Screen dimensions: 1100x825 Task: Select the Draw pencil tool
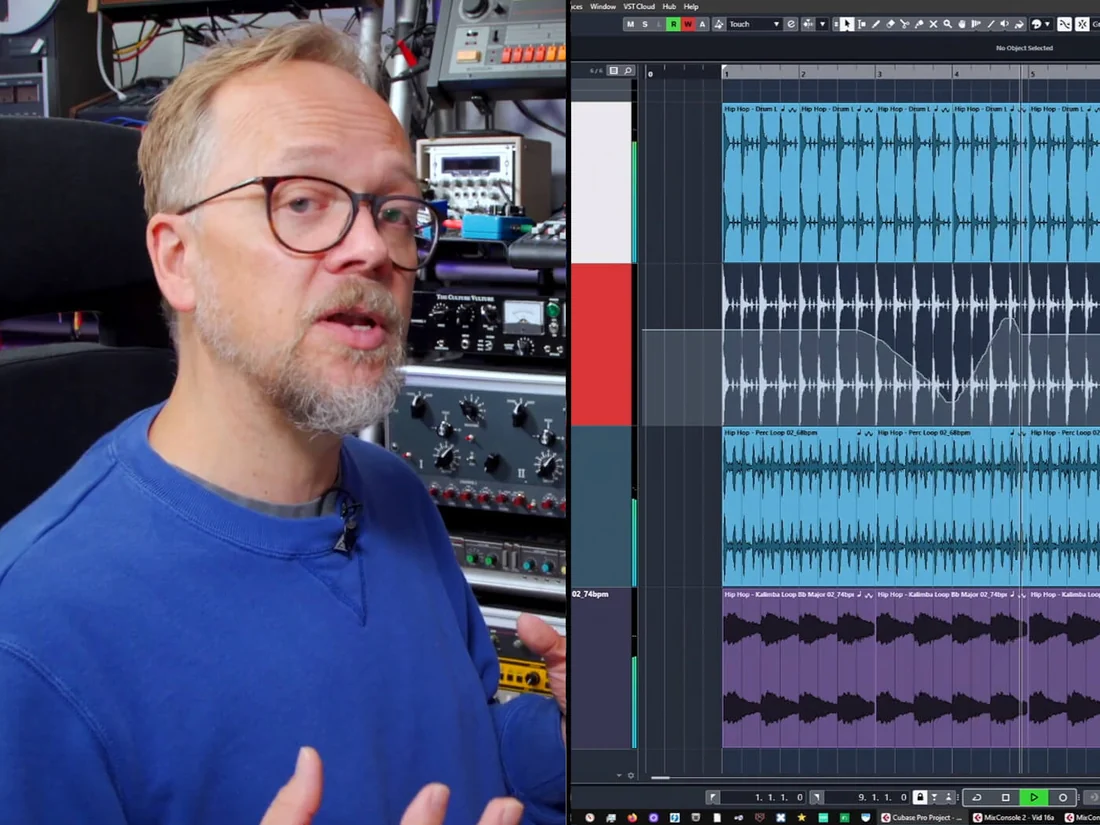point(876,24)
